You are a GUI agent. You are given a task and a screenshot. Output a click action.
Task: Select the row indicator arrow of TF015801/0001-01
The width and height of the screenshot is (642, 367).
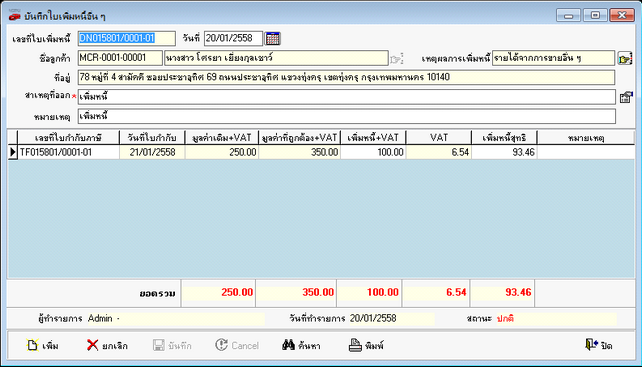click(13, 153)
